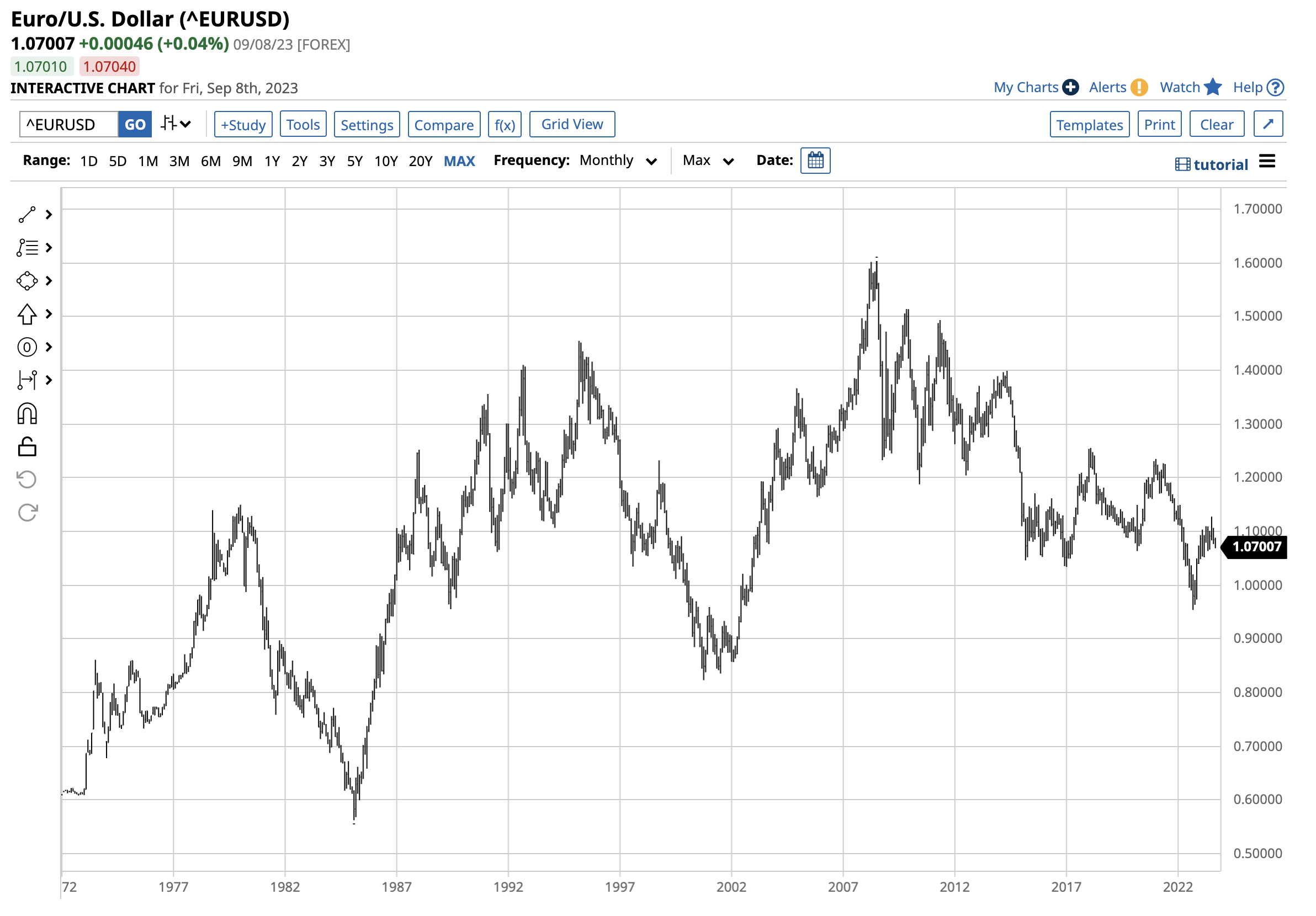Open the tutorial link
This screenshot has height=916, width=1316.
tap(1211, 164)
